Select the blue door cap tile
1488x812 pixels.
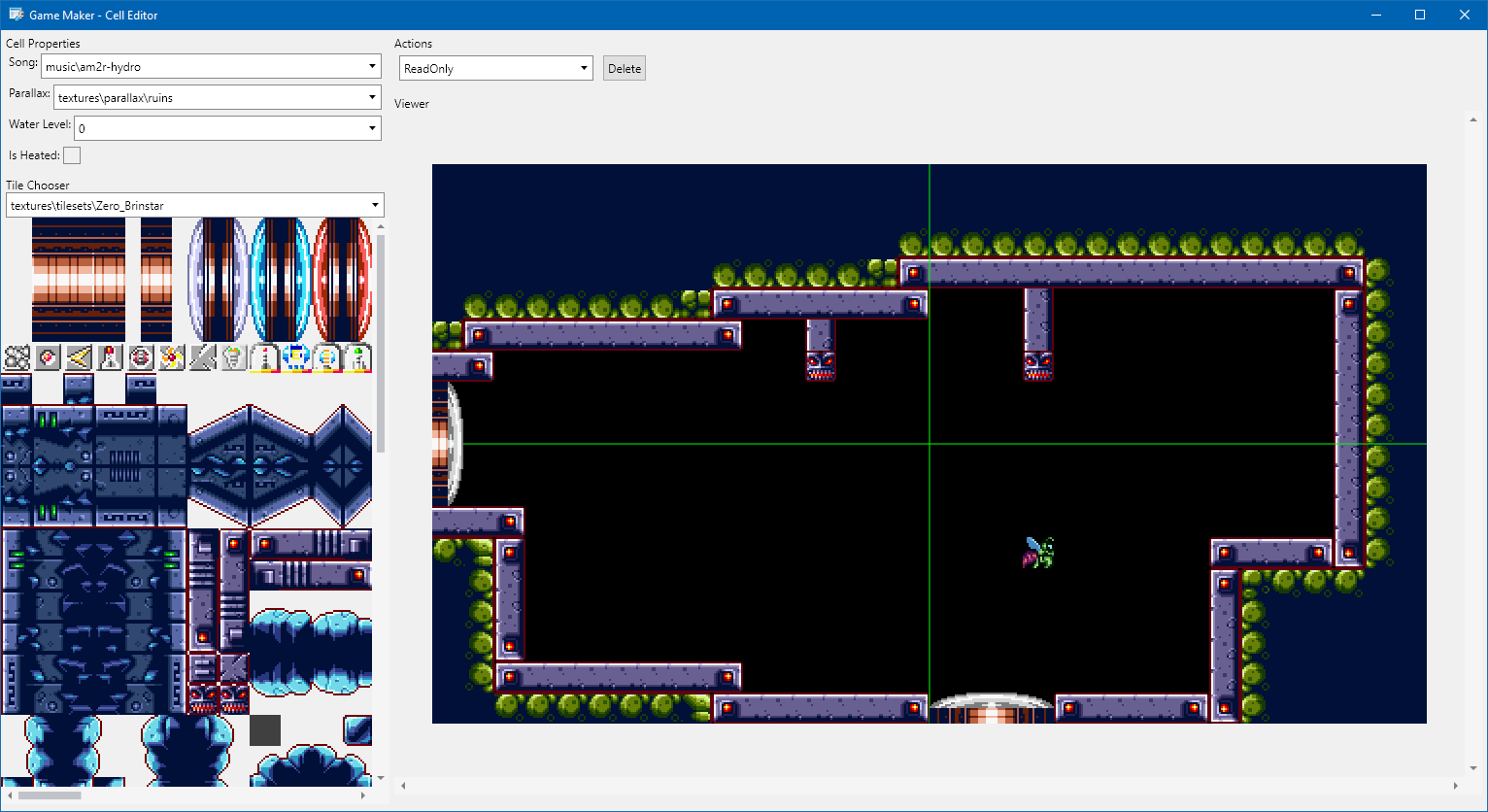281,280
